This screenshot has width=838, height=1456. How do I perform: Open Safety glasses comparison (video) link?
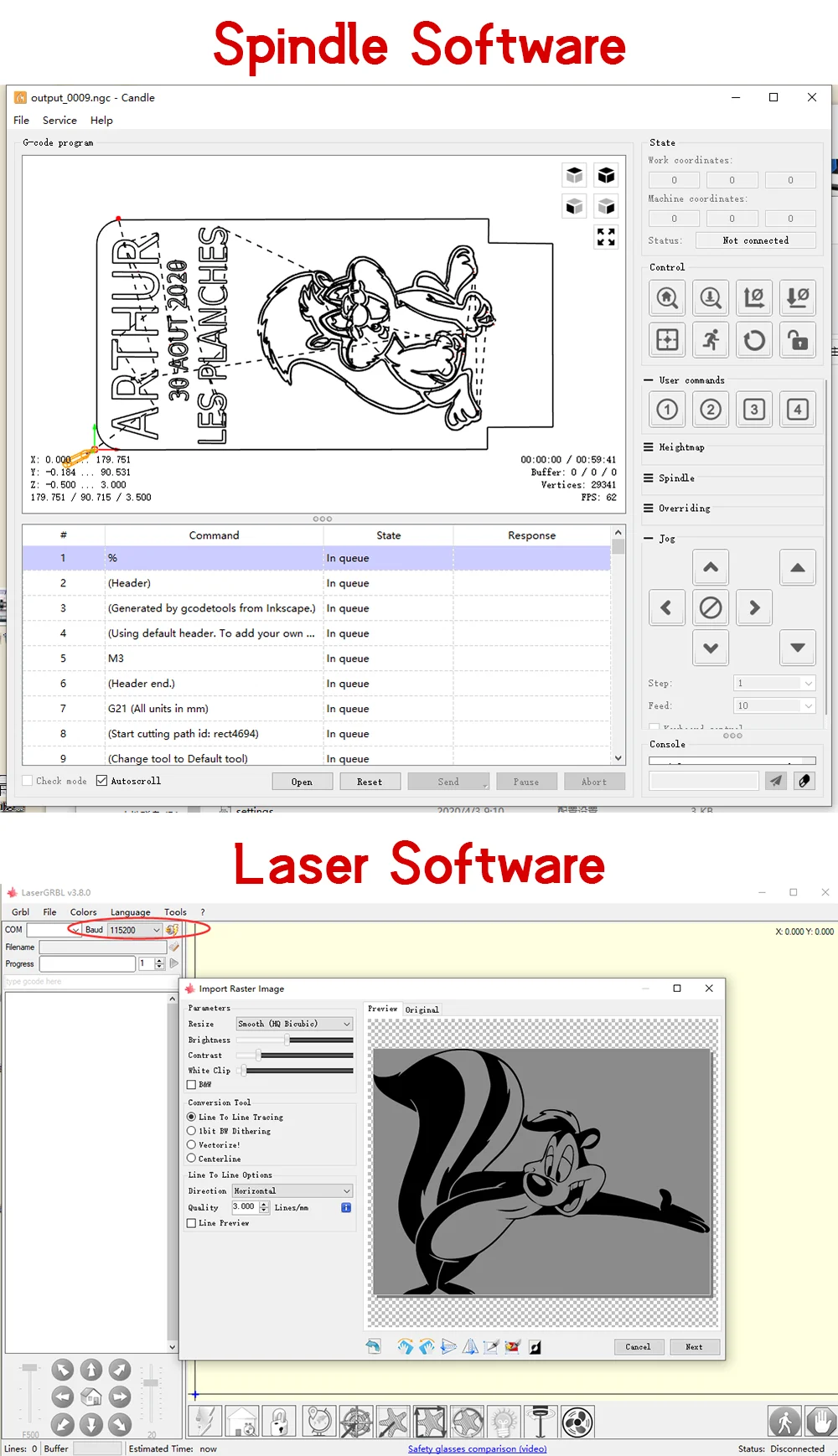tap(477, 1448)
